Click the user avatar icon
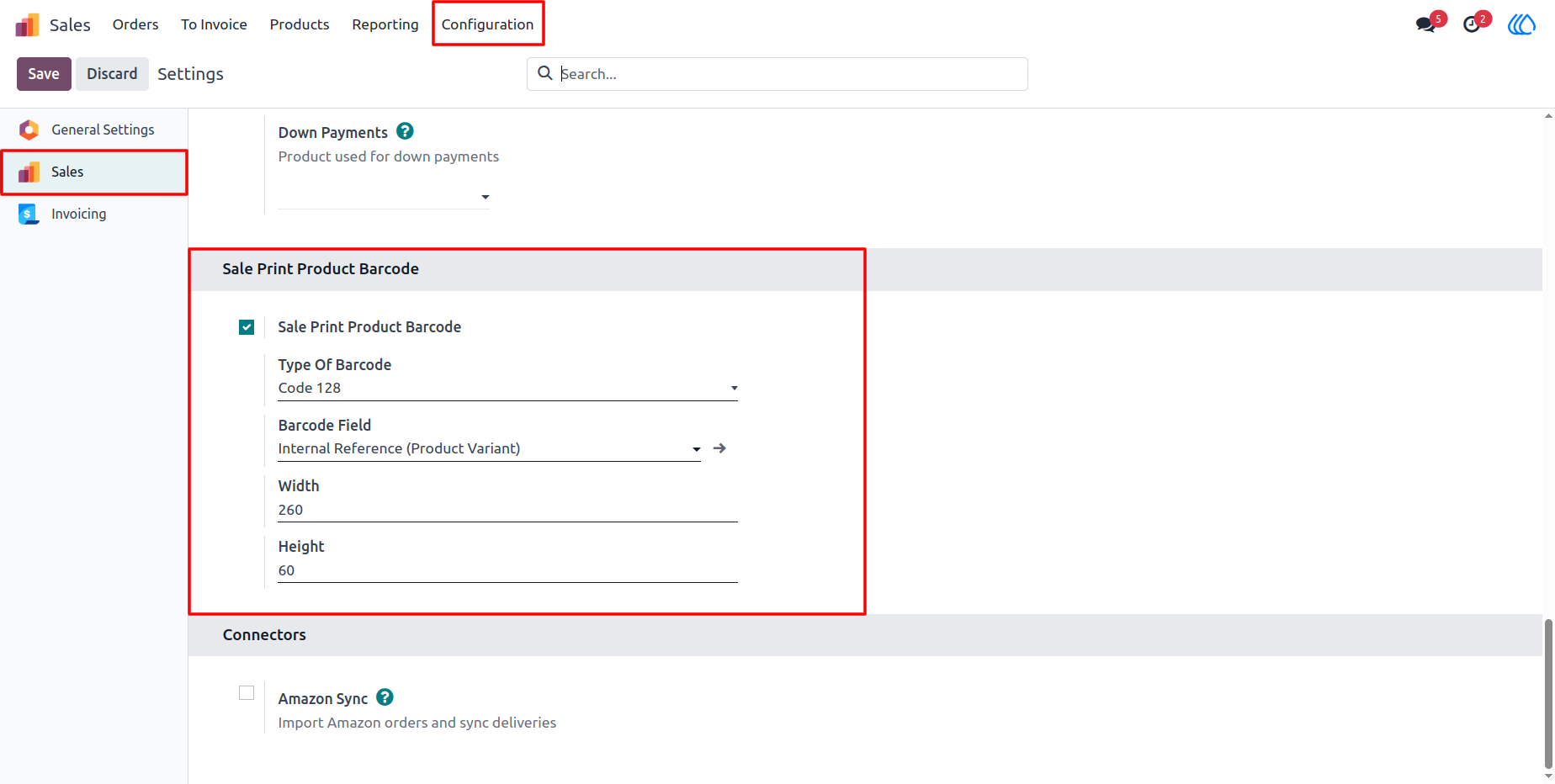1555x784 pixels. 1521,24
